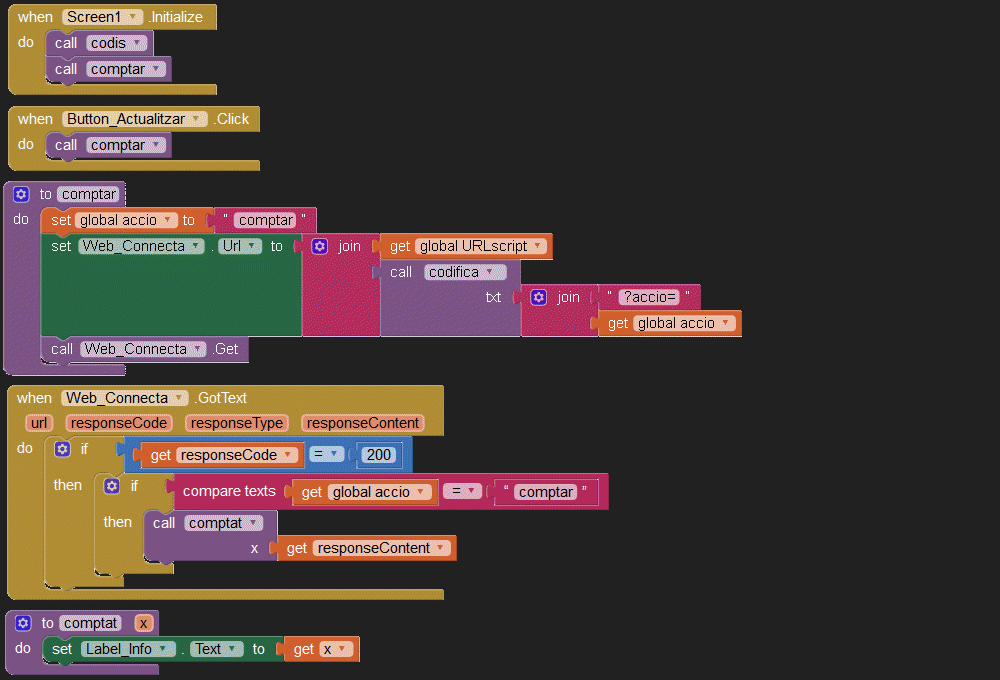The image size is (1000, 680).
Task: Open the compare texts operator dropdown
Action: tap(470, 491)
